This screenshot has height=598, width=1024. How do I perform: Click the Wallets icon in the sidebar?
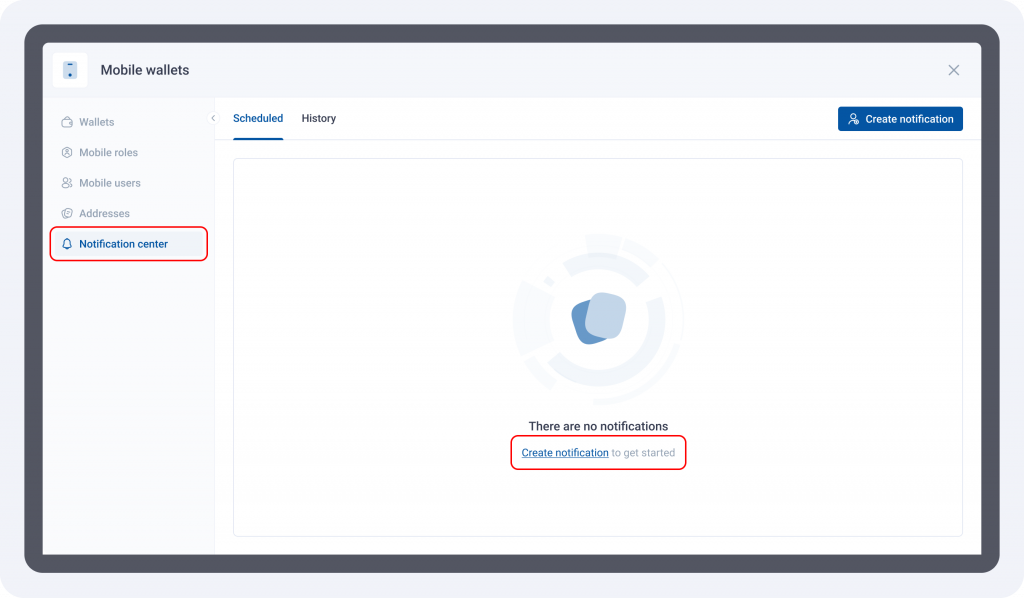67,122
